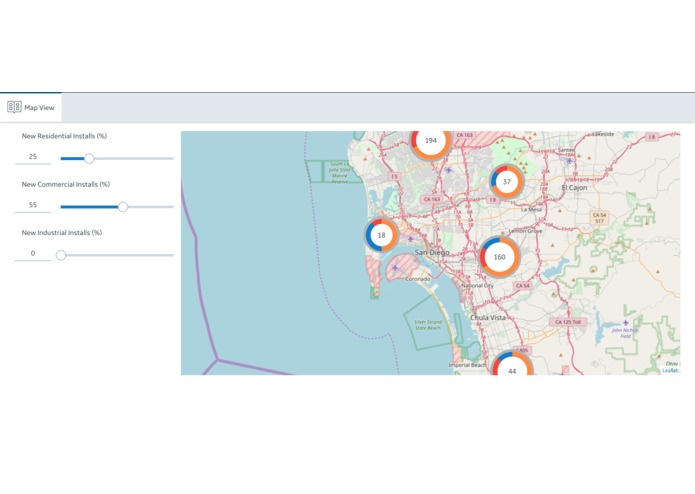Viewport: 695px width, 494px height.
Task: Click the El Cajon map label
Action: [x=574, y=188]
